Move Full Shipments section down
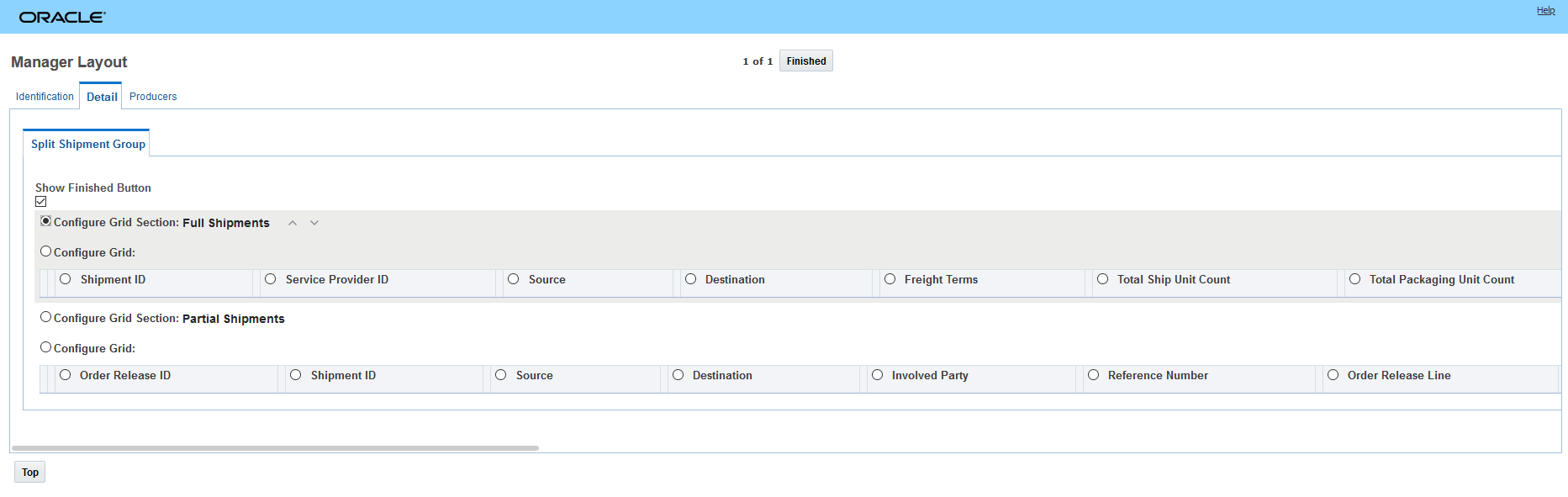This screenshot has width=1568, height=497. pyautogui.click(x=314, y=223)
